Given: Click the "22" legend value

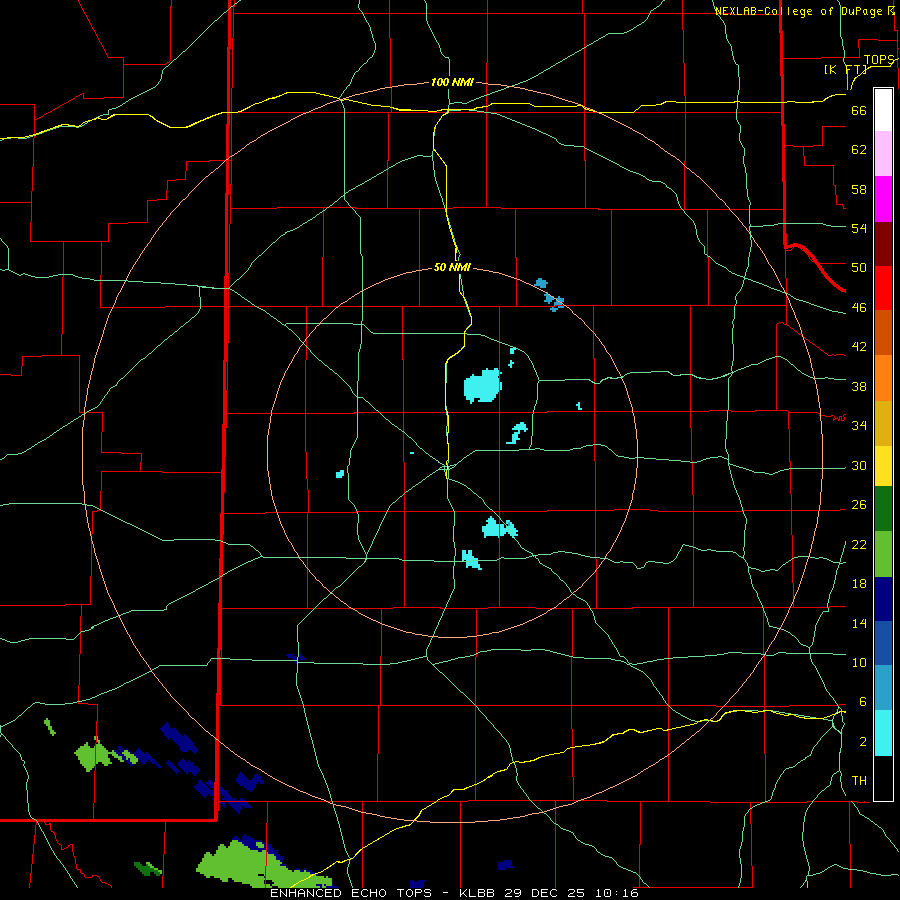Looking at the screenshot, I should coord(859,544).
